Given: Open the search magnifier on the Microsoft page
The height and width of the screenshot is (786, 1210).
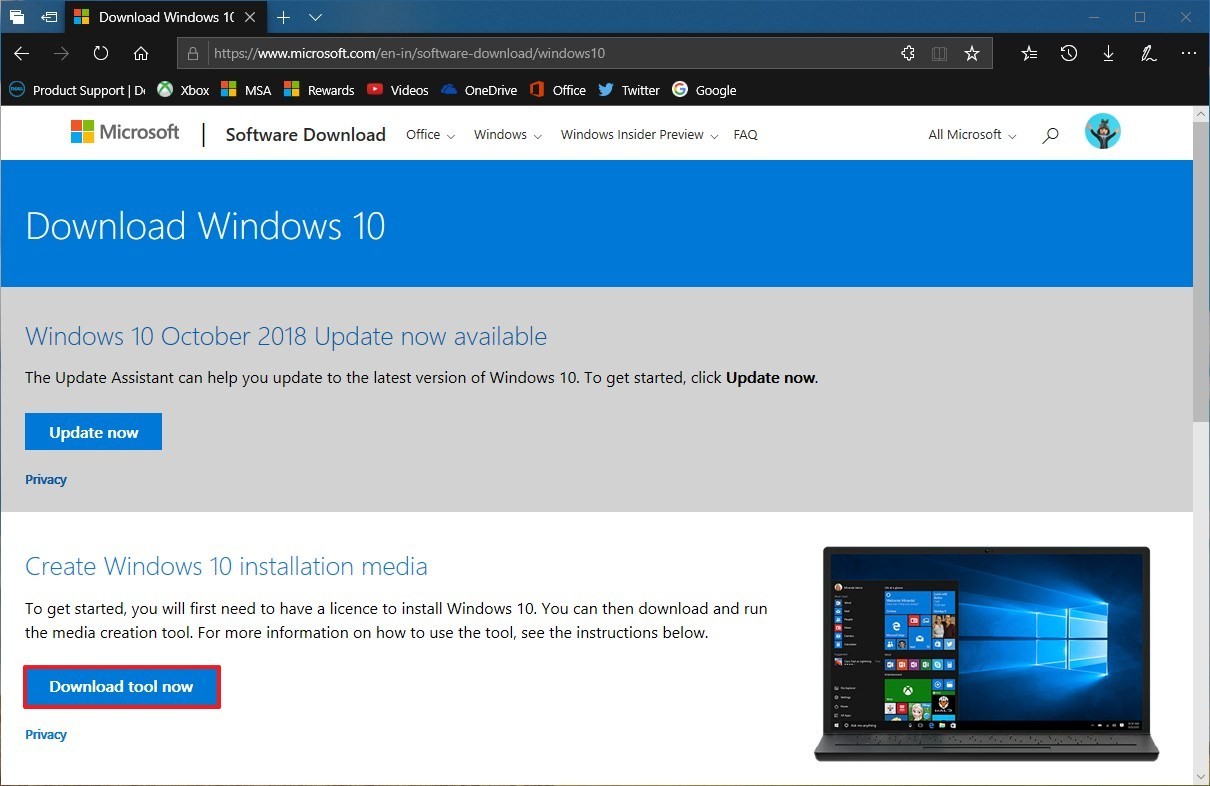Looking at the screenshot, I should tap(1050, 134).
